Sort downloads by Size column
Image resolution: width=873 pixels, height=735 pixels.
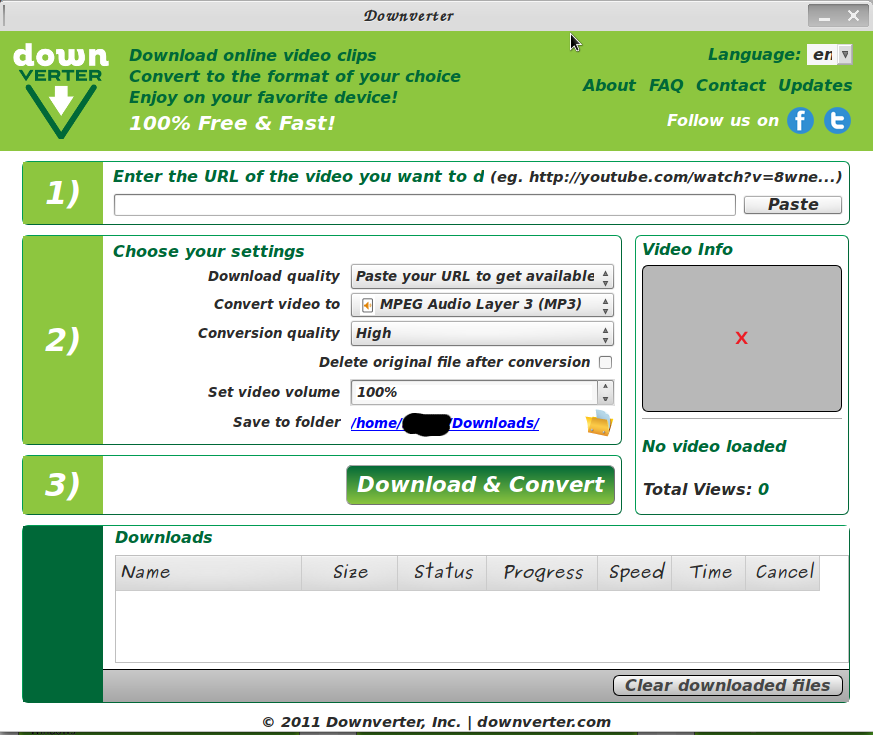tap(350, 572)
